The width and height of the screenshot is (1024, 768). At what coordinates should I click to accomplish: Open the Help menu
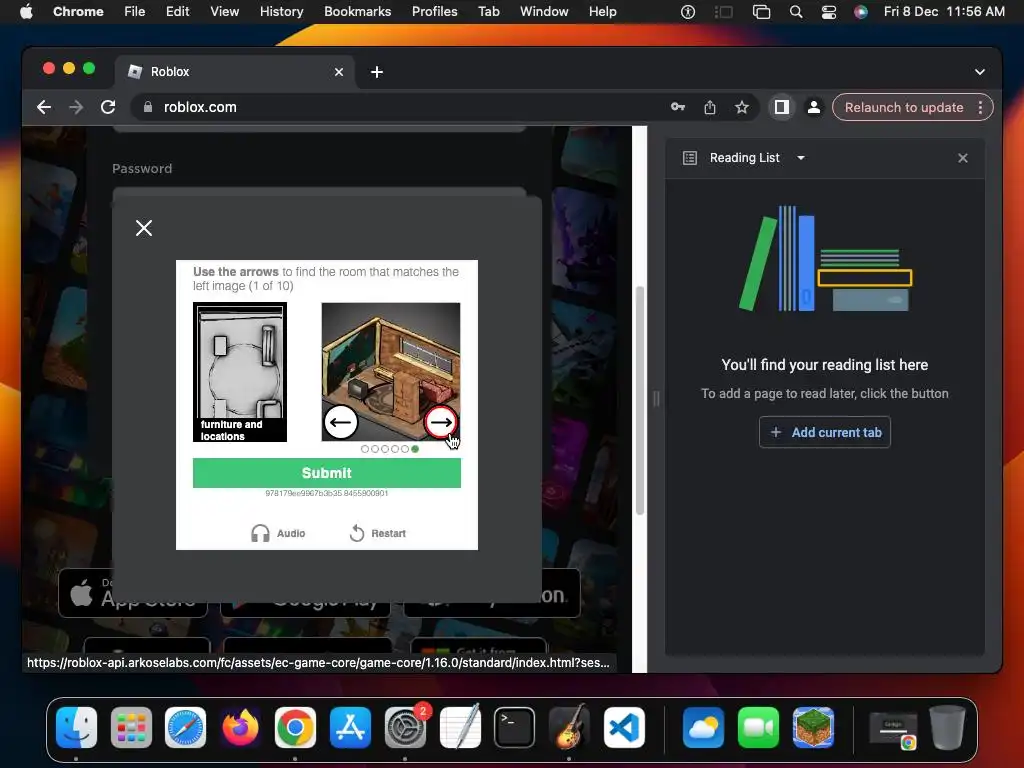click(x=602, y=12)
